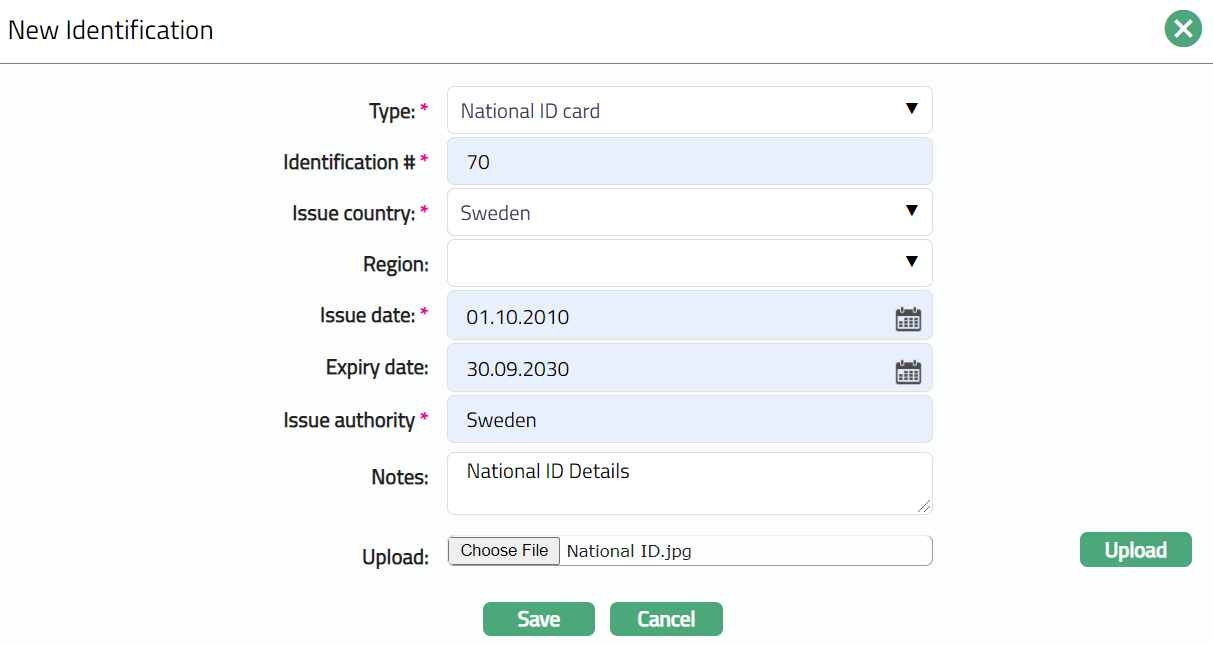Click the Type field label
Screen dimensions: 1213x645
point(392,112)
